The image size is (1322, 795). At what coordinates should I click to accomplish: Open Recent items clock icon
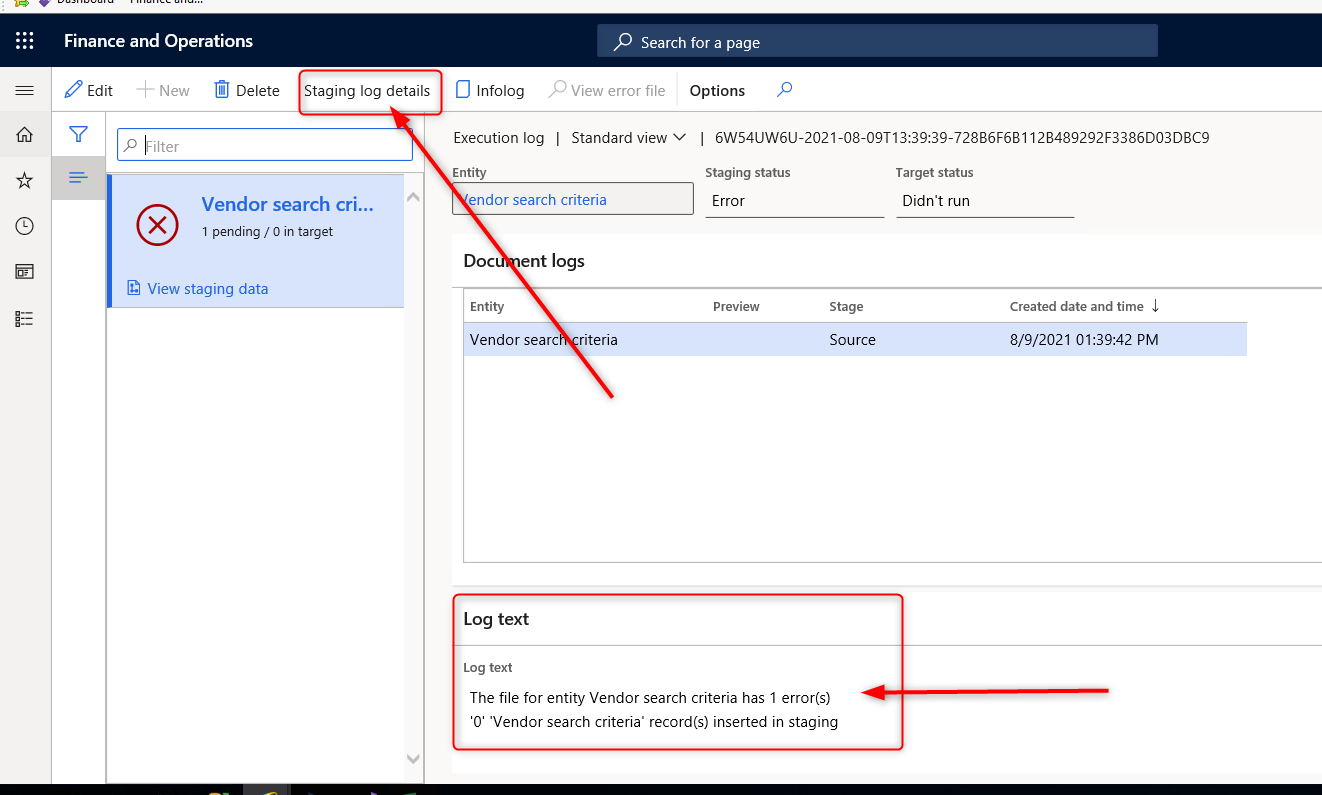coord(24,226)
